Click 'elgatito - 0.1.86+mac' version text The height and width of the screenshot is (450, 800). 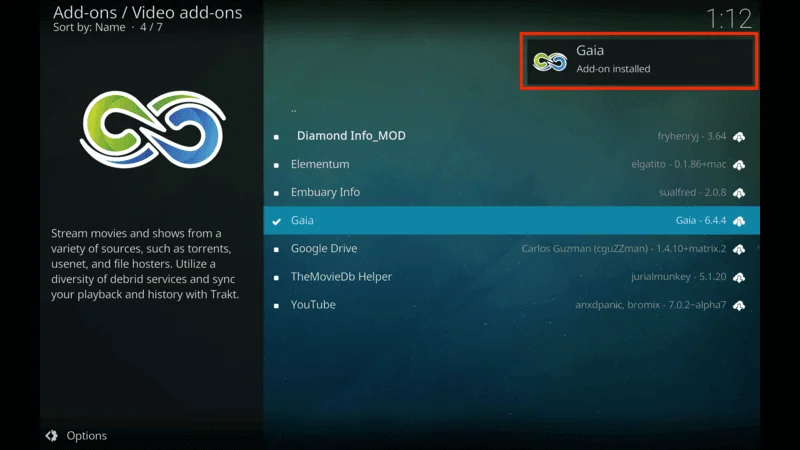click(679, 164)
